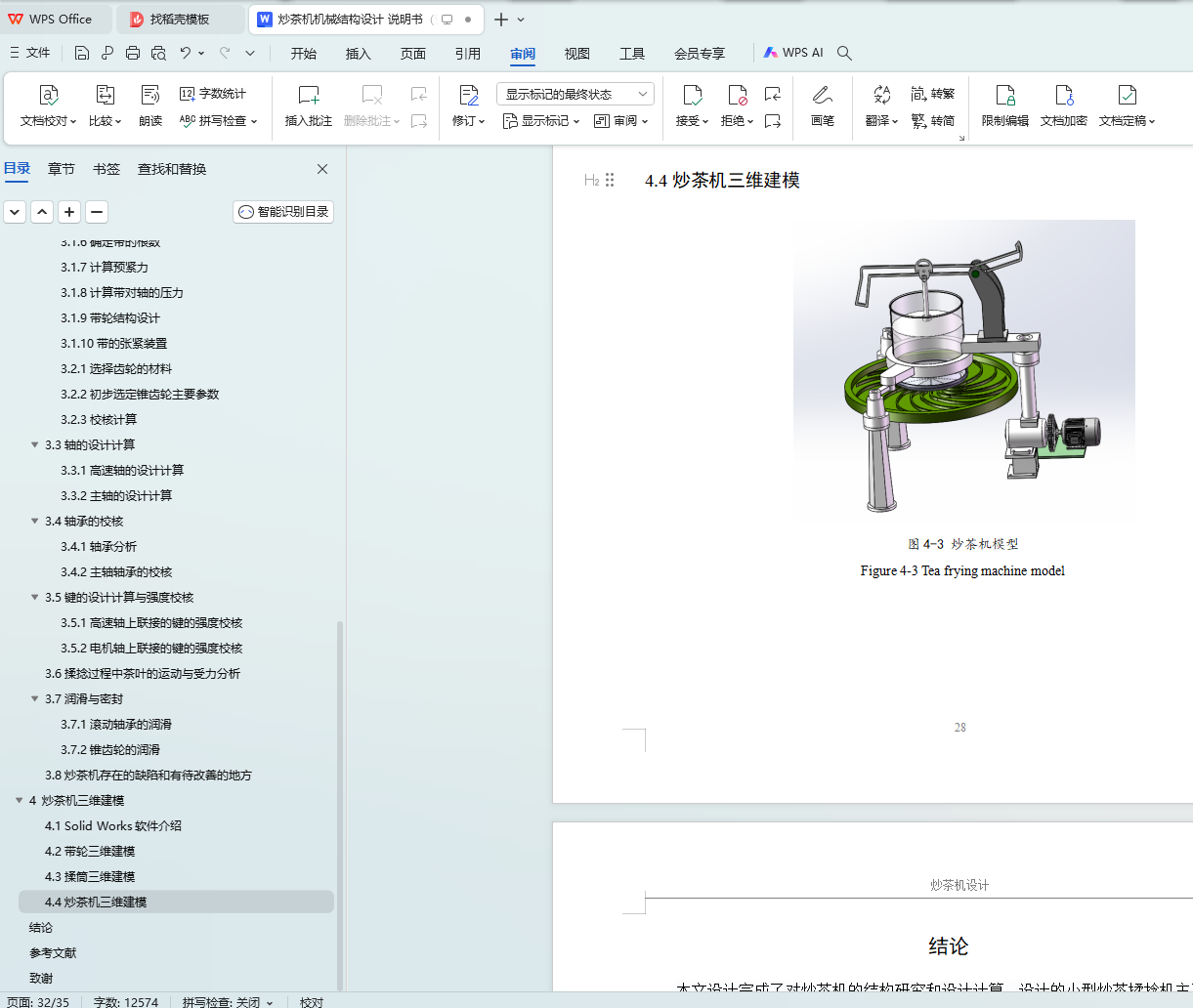Click the paragraph drag handle beside heading 4.4
1193x1008 pixels.
click(x=610, y=180)
